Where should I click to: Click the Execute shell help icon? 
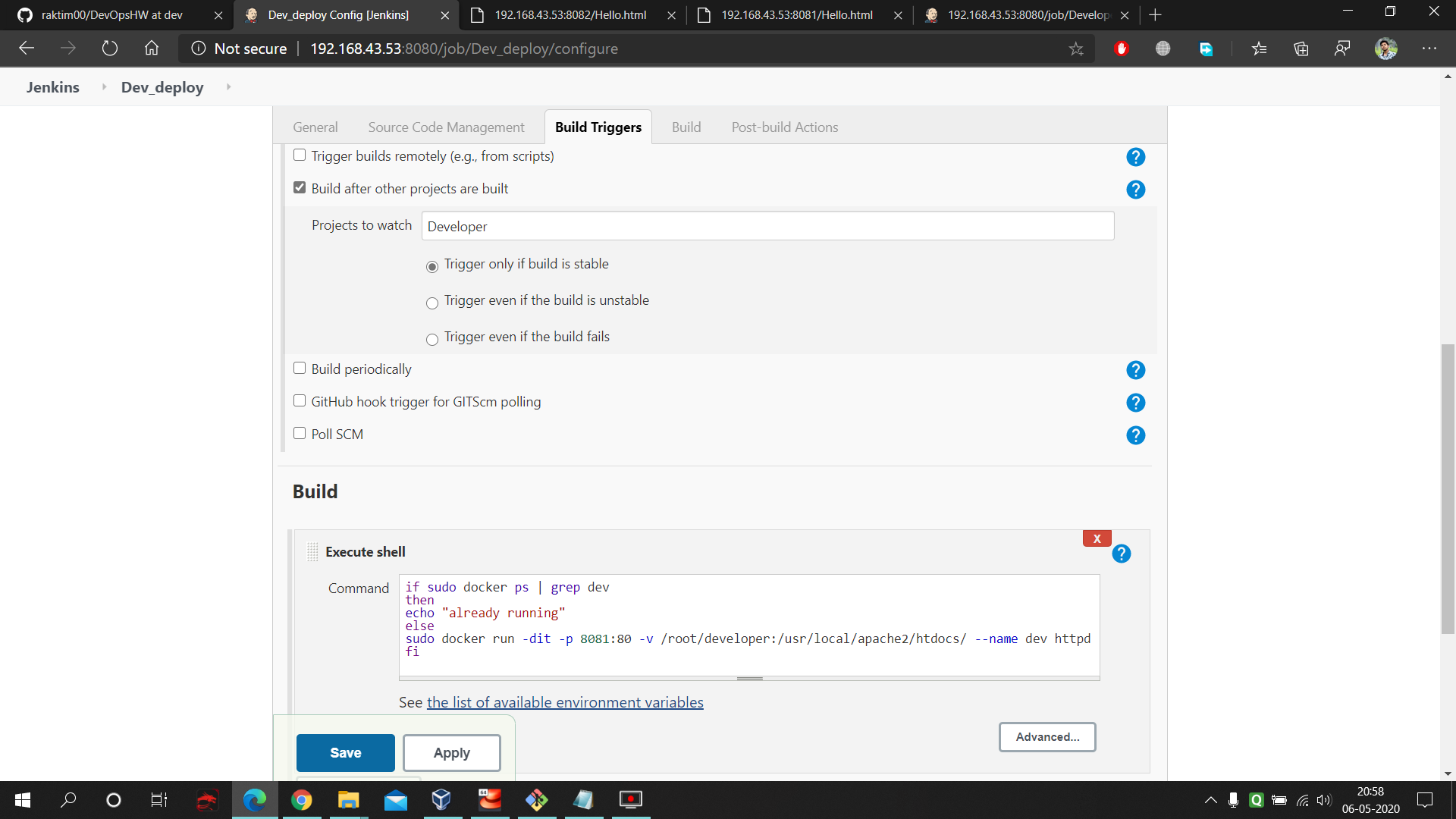tap(1121, 553)
